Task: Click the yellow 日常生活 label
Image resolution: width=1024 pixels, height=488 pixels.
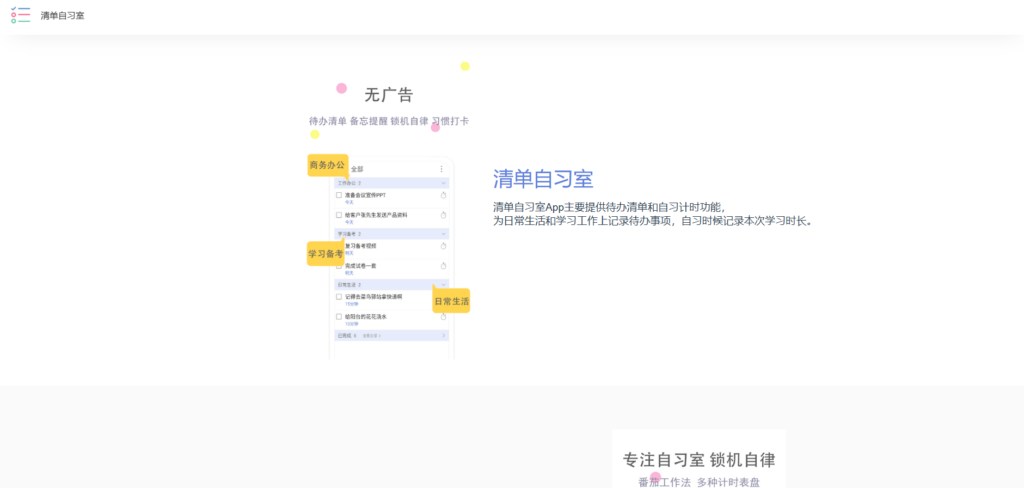Action: point(451,301)
